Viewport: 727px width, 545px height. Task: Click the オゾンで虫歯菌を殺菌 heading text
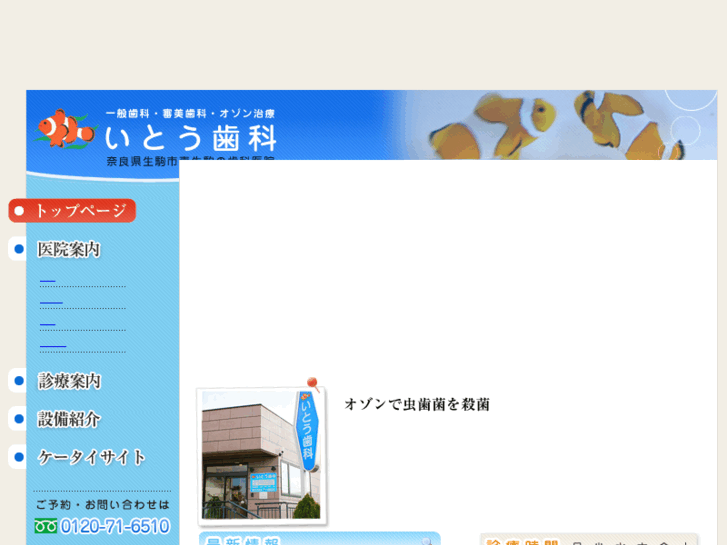tap(417, 404)
